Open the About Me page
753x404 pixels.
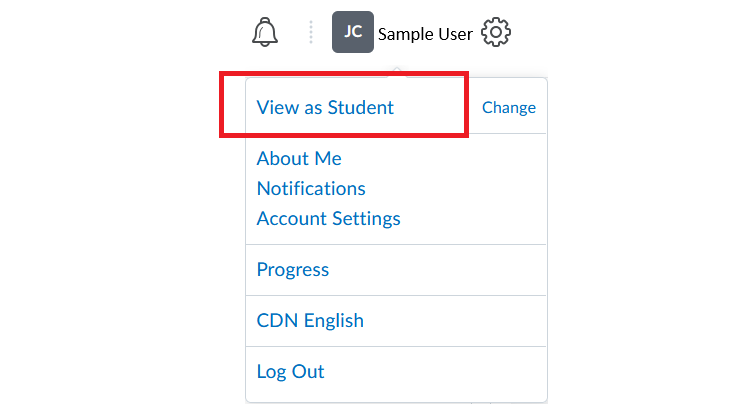click(x=299, y=159)
